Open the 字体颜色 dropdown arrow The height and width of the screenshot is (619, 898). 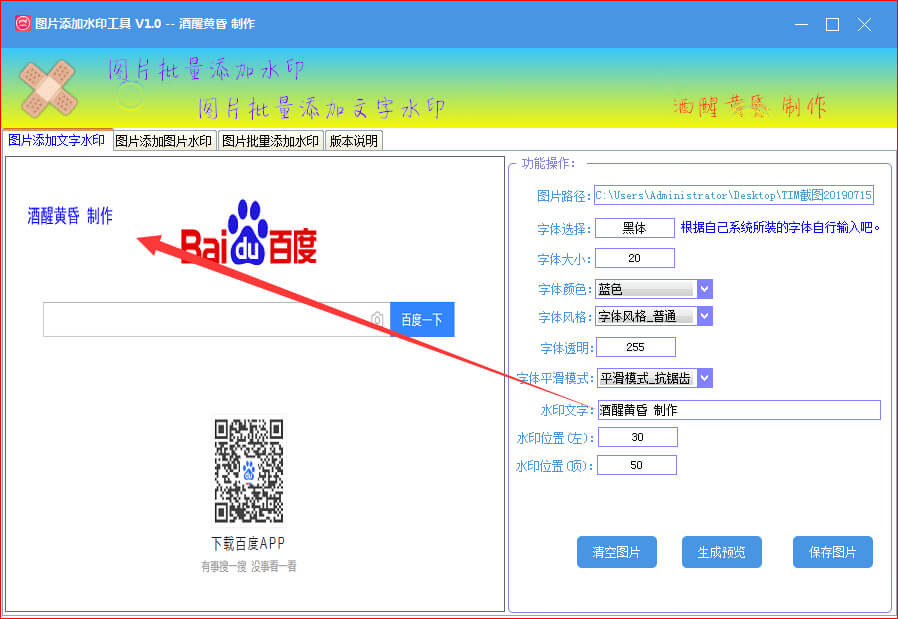[x=705, y=289]
